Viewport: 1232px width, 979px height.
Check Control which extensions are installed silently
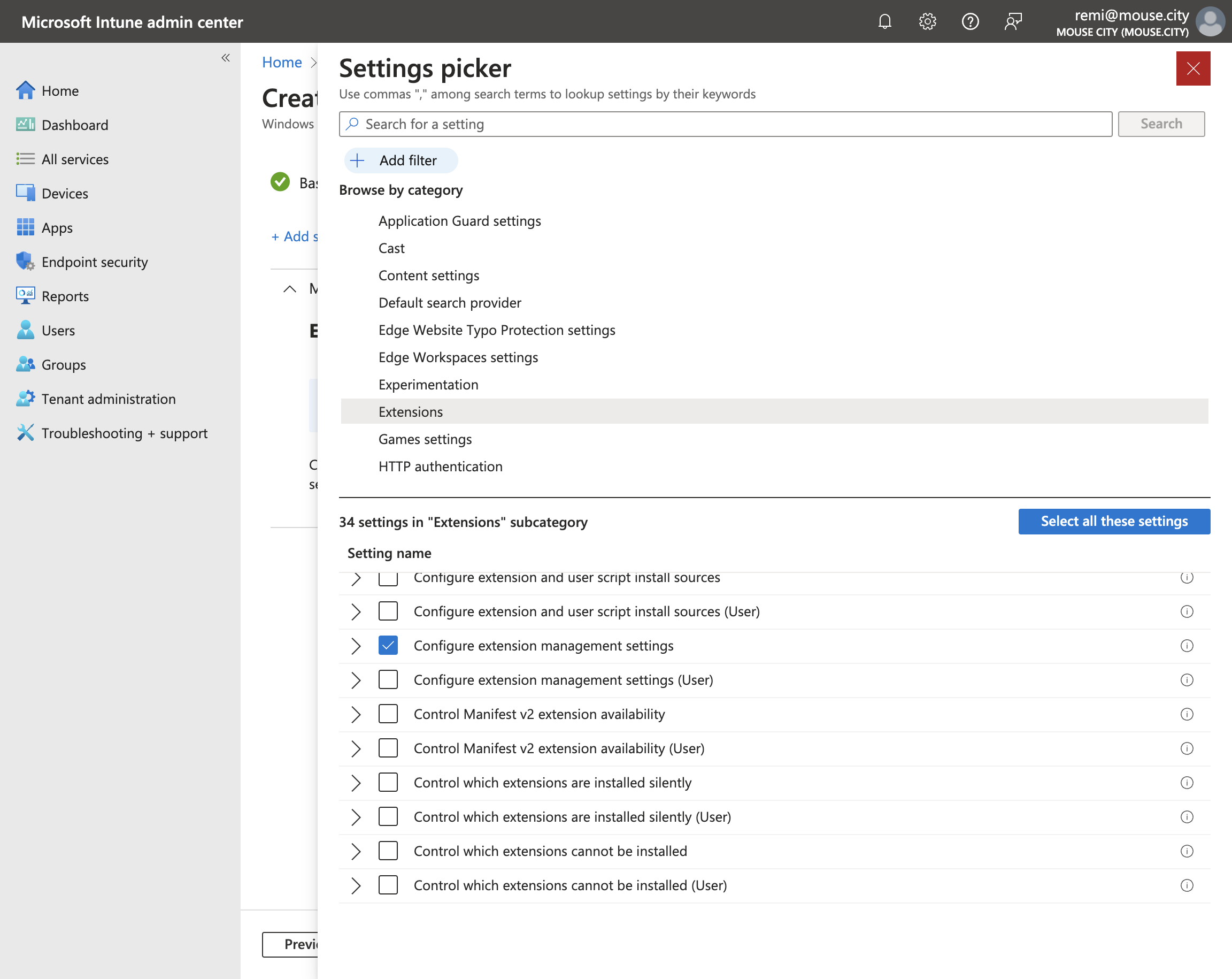(388, 783)
